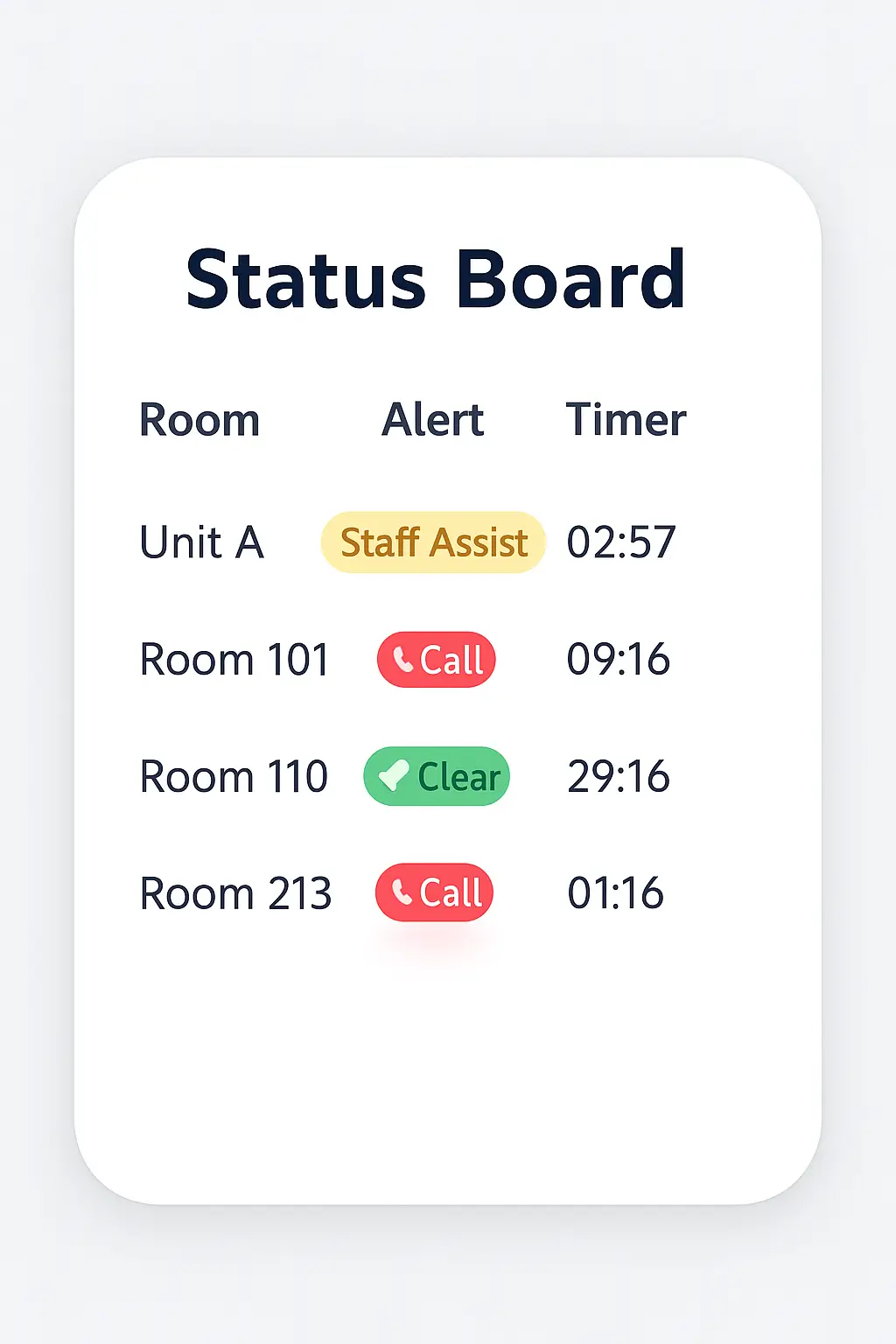Click the red Call alert for Room 101
This screenshot has height=1344, width=896.
click(x=435, y=660)
